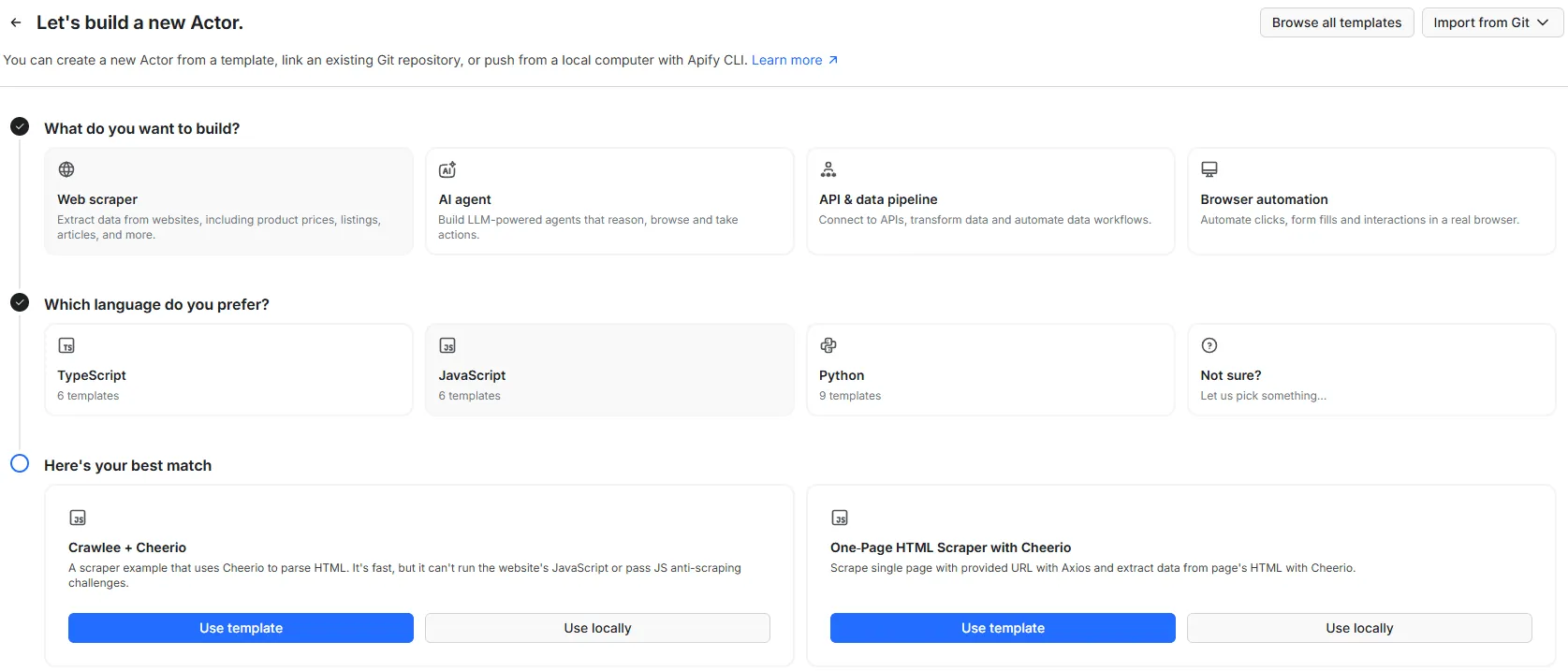Screen dimensions: 1568x671
Task: Click '6 templates' under JavaScript
Action: (x=469, y=396)
